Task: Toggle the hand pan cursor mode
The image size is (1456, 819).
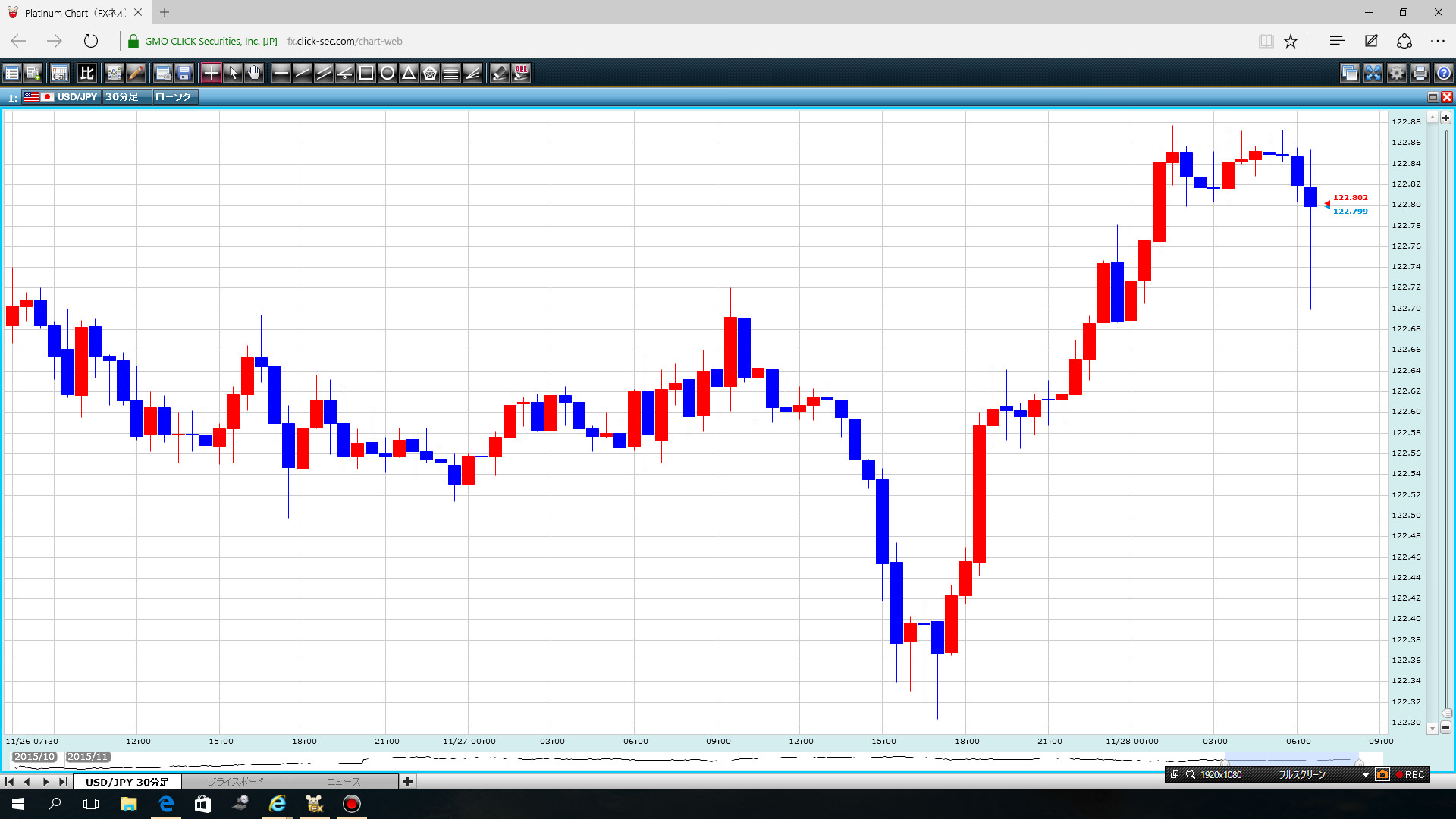Action: (x=254, y=73)
